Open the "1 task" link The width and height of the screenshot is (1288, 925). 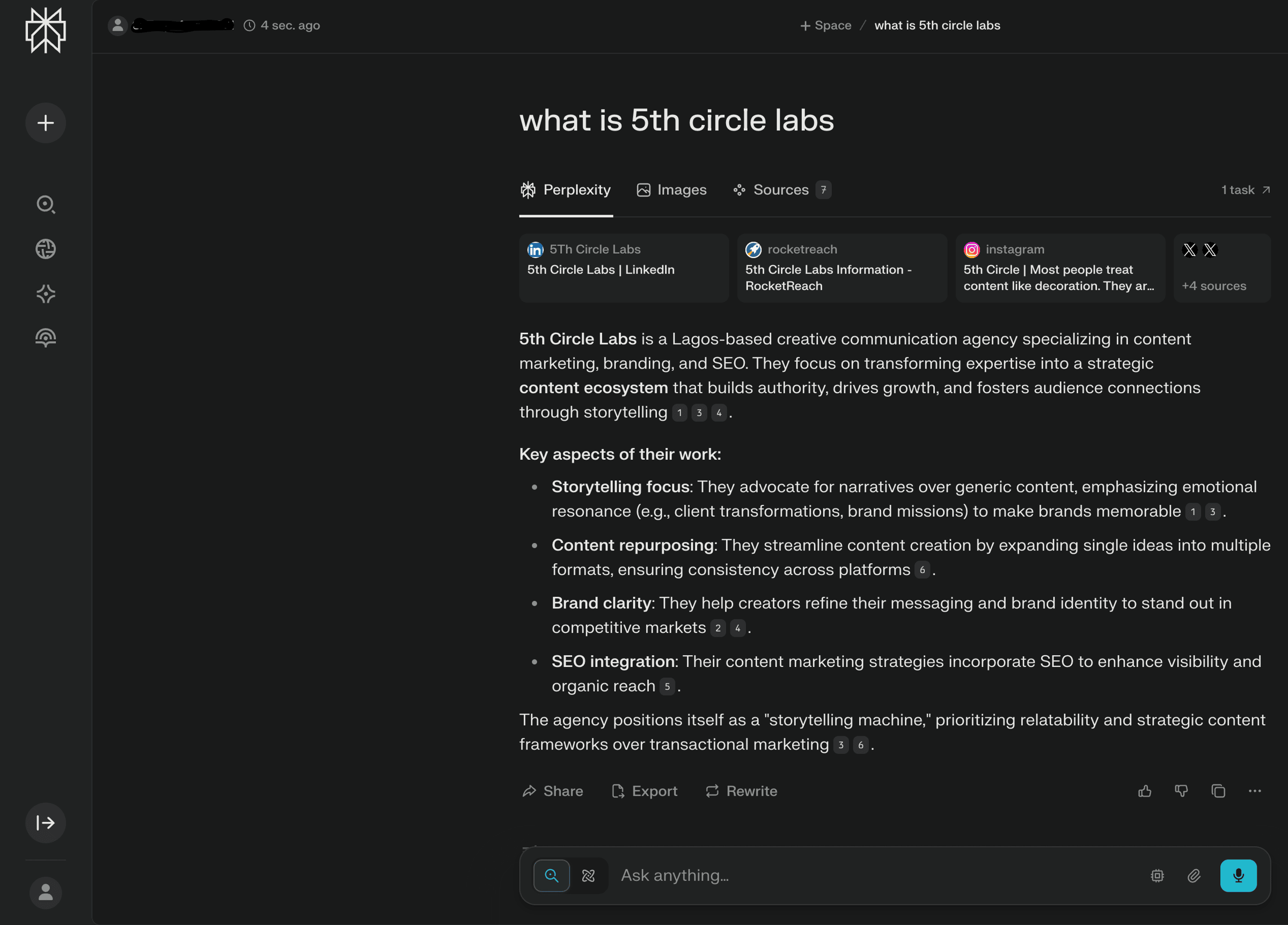1246,189
